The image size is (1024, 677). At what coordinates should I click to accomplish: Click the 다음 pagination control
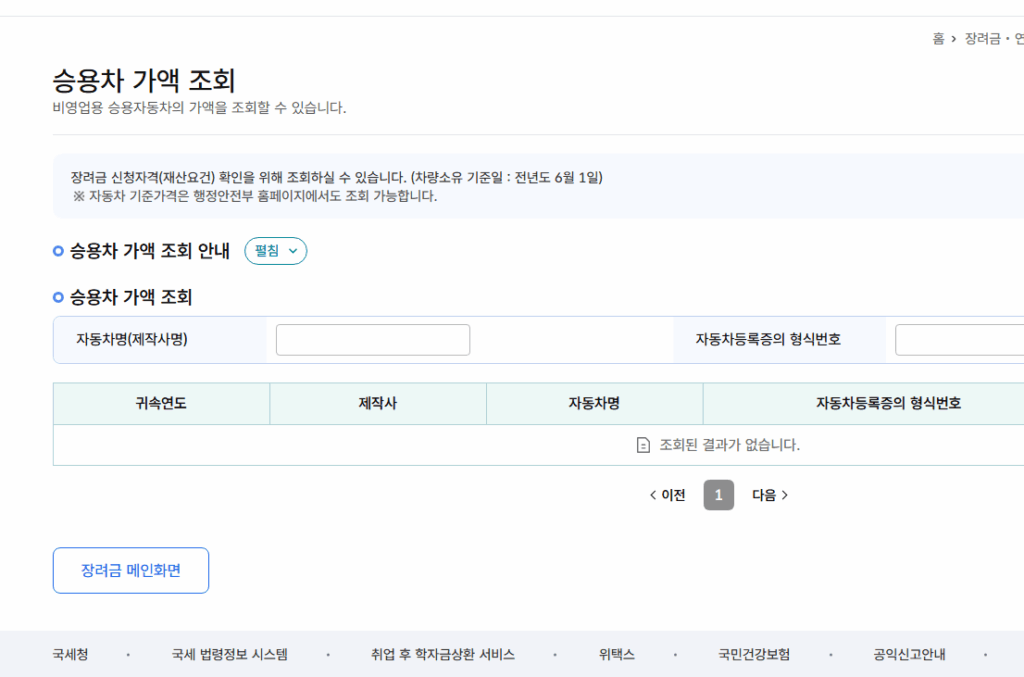pos(772,494)
